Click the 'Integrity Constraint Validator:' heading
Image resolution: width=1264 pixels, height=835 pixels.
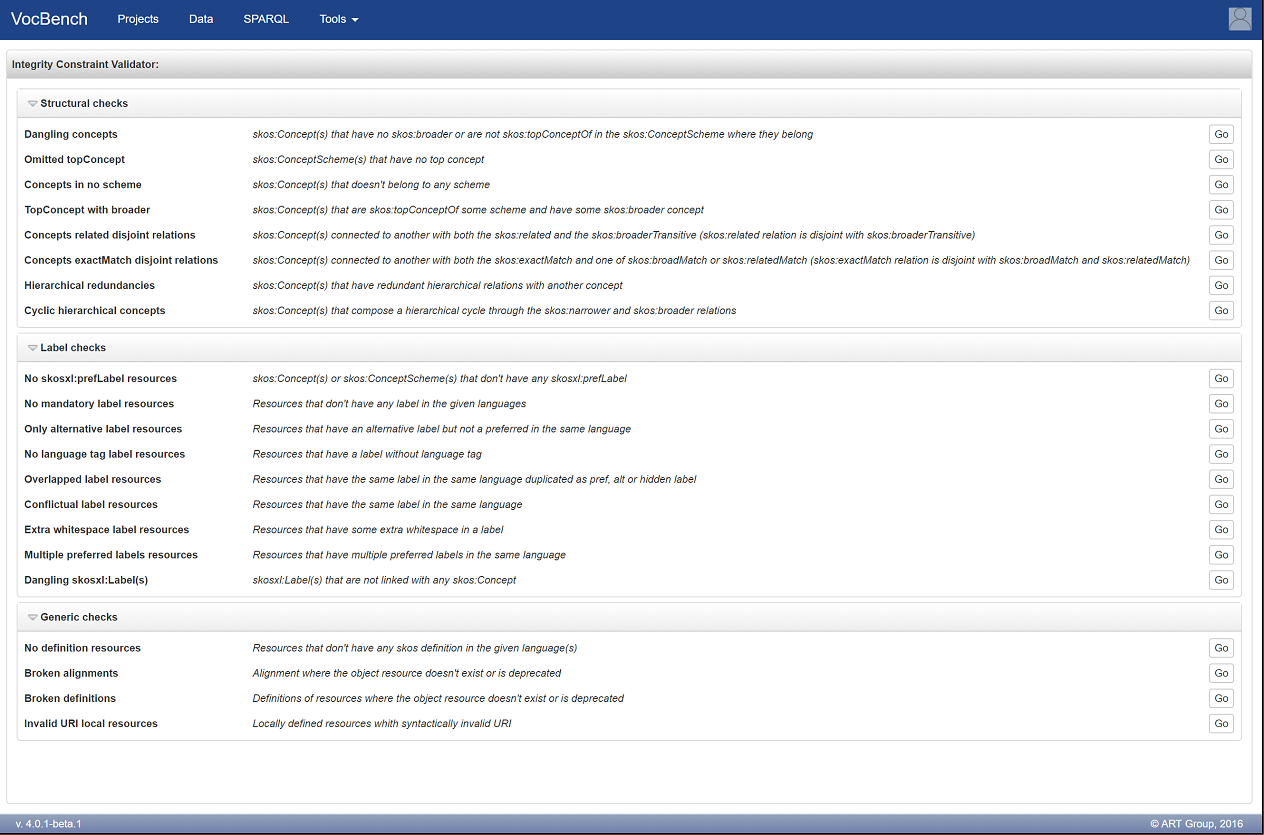(x=86, y=64)
